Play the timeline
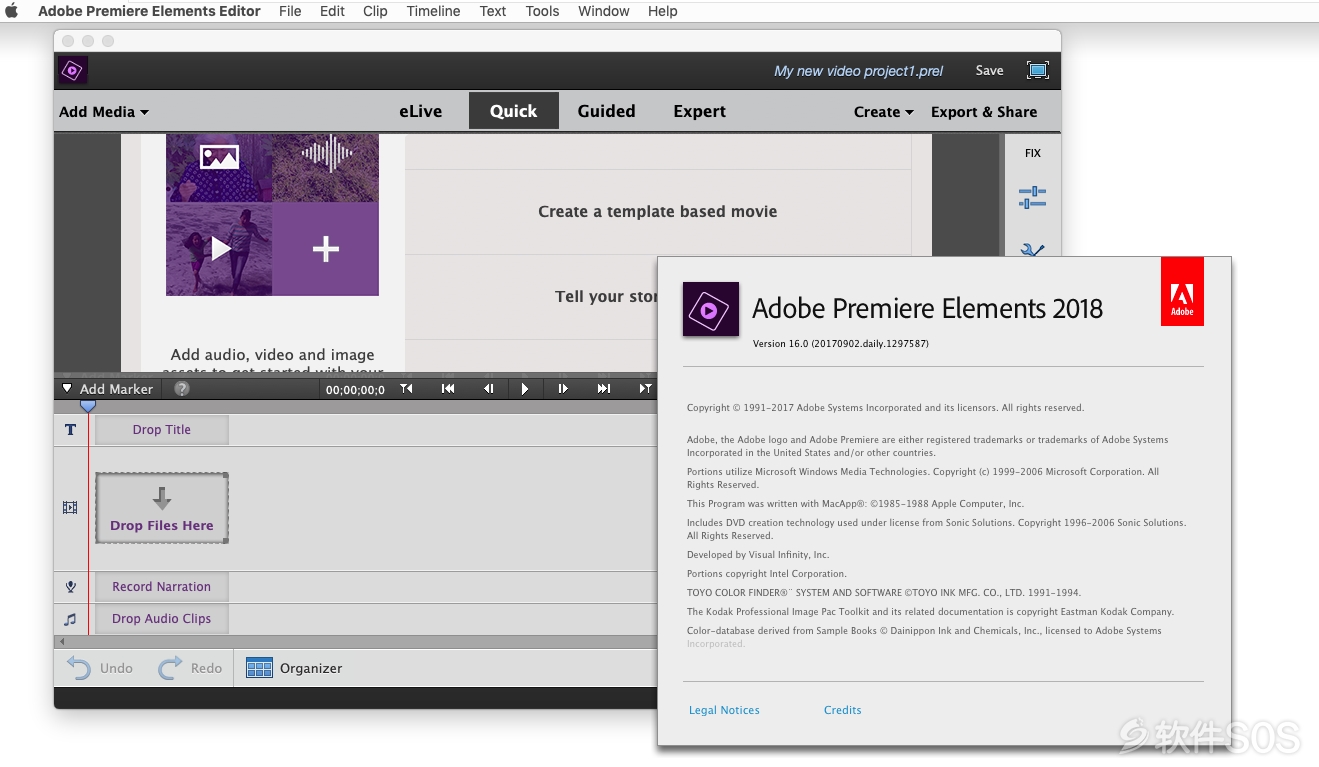This screenshot has width=1319, height=767. coord(525,389)
